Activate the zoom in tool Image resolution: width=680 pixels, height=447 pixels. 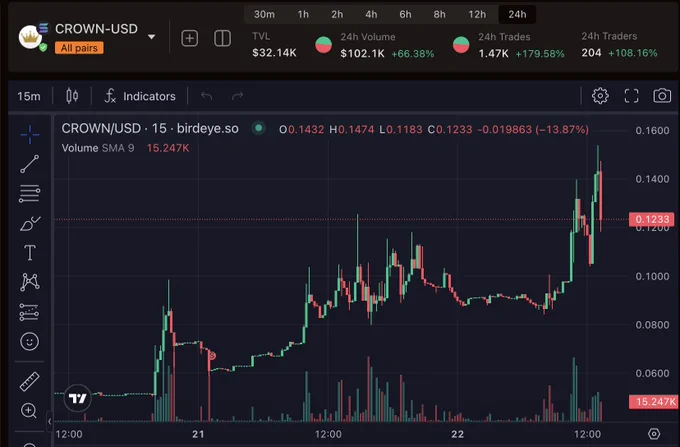[x=29, y=410]
